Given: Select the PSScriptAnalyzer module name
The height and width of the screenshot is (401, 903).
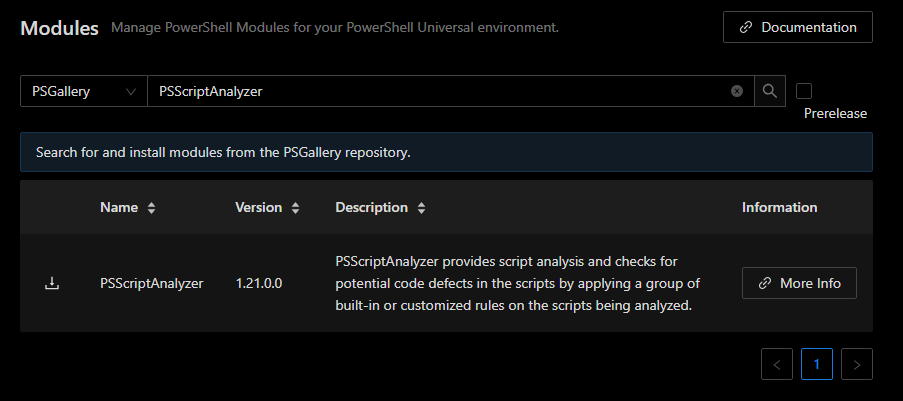Looking at the screenshot, I should pyautogui.click(x=151, y=283).
